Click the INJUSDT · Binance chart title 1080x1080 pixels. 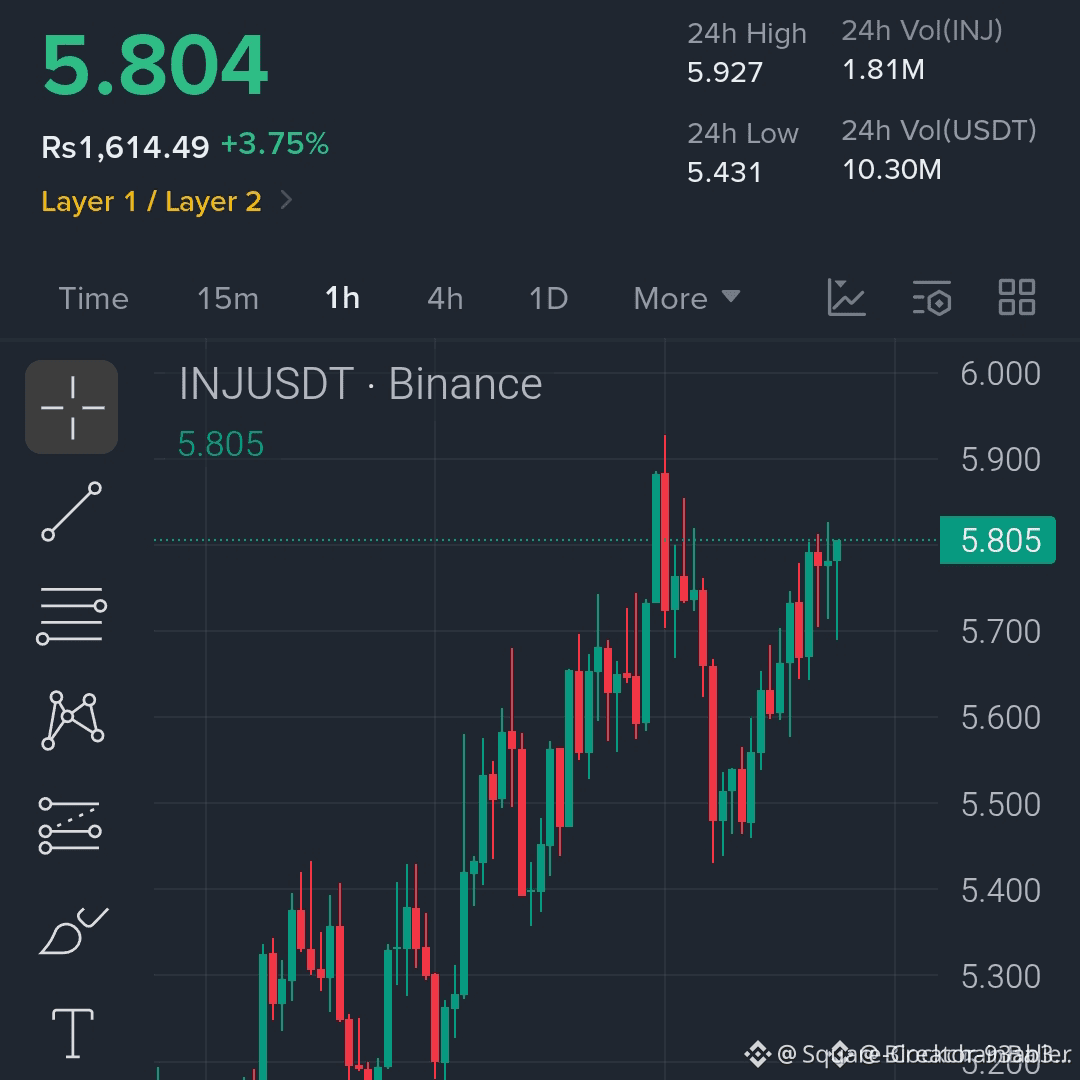pyautogui.click(x=360, y=384)
